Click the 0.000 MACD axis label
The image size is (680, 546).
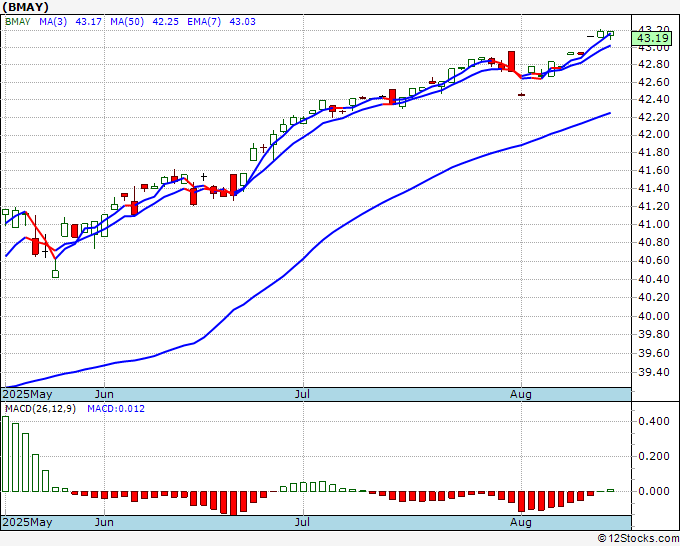click(x=654, y=491)
